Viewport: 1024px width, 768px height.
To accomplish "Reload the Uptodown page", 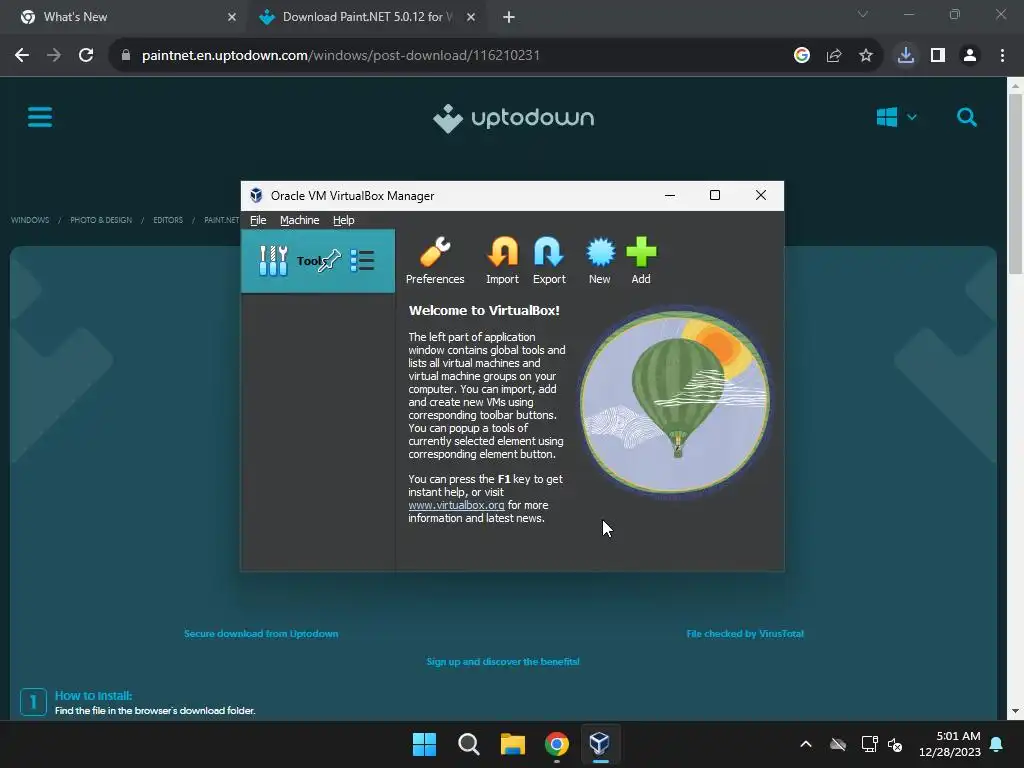I will click(86, 55).
